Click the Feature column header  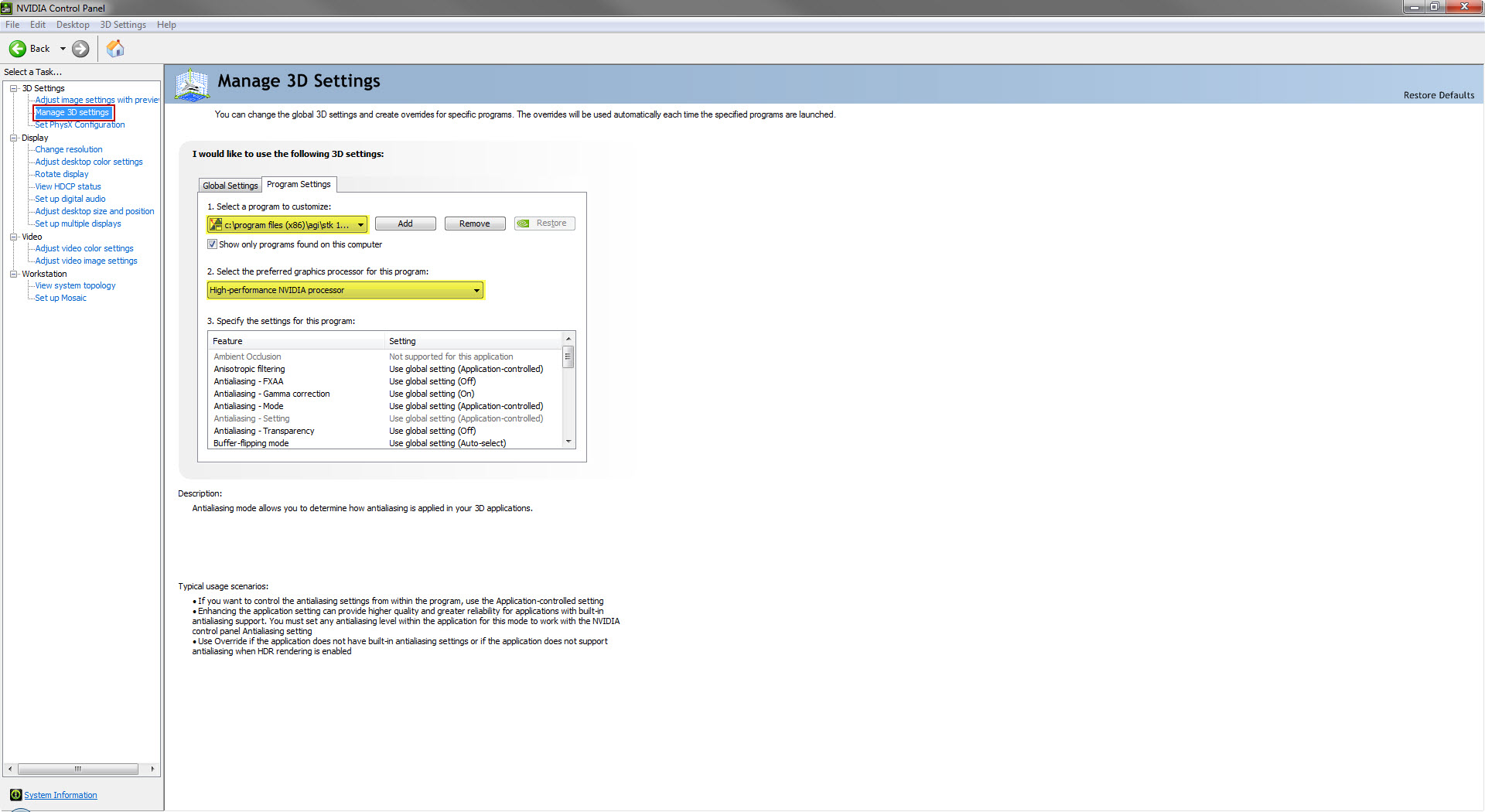(296, 341)
